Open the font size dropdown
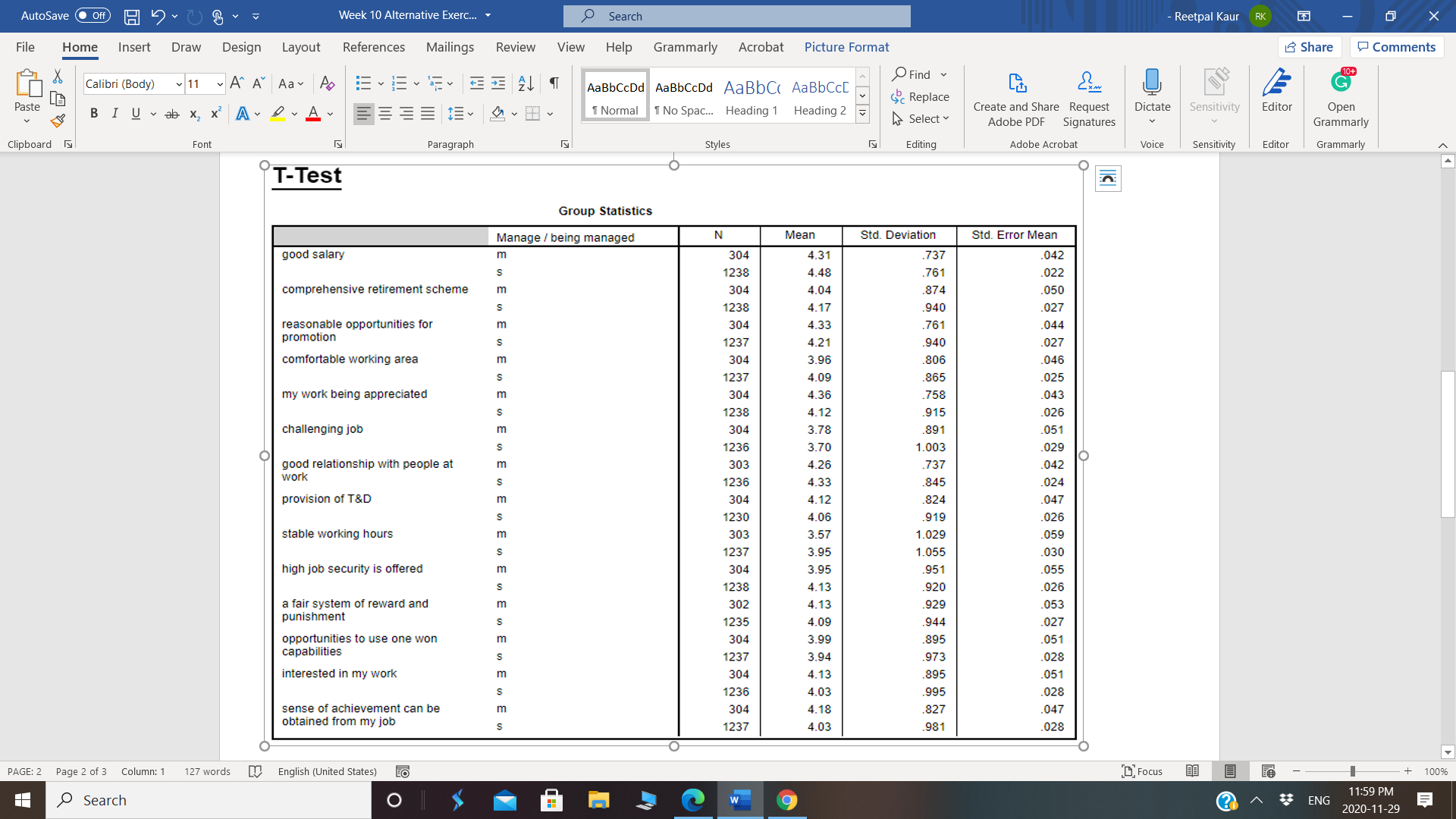This screenshot has width=1456, height=819. [220, 84]
